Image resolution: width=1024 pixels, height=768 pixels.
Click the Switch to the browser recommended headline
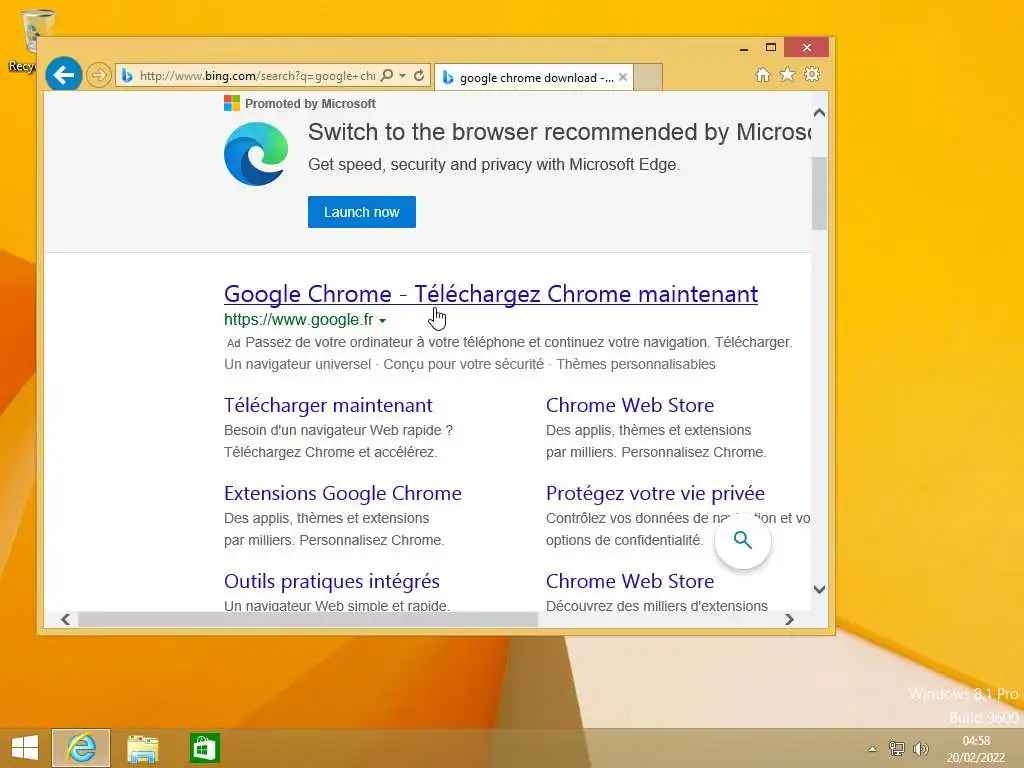(x=560, y=132)
